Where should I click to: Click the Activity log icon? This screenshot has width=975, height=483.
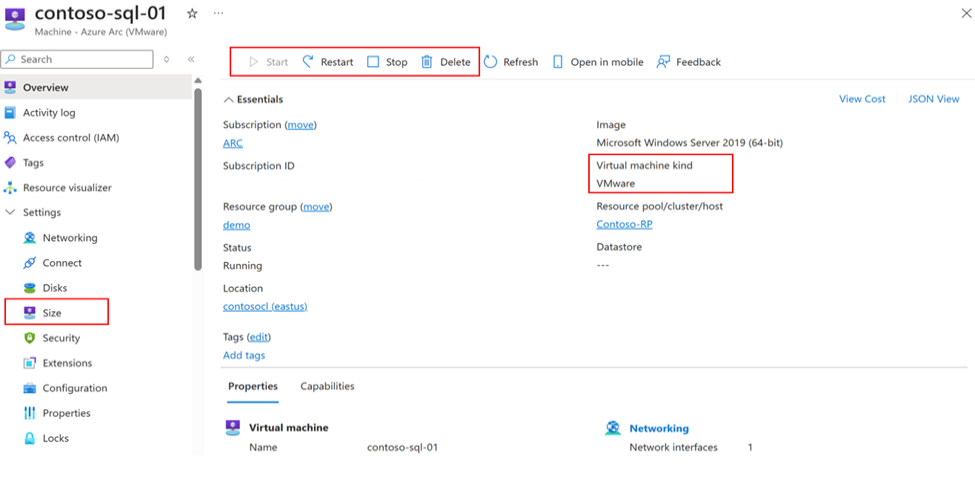tap(10, 113)
